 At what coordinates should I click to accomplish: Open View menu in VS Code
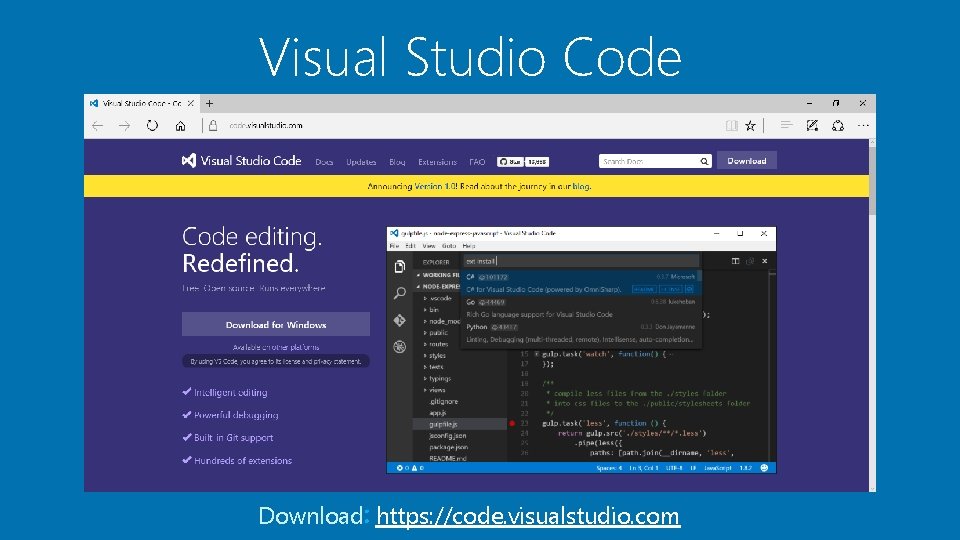coord(429,246)
